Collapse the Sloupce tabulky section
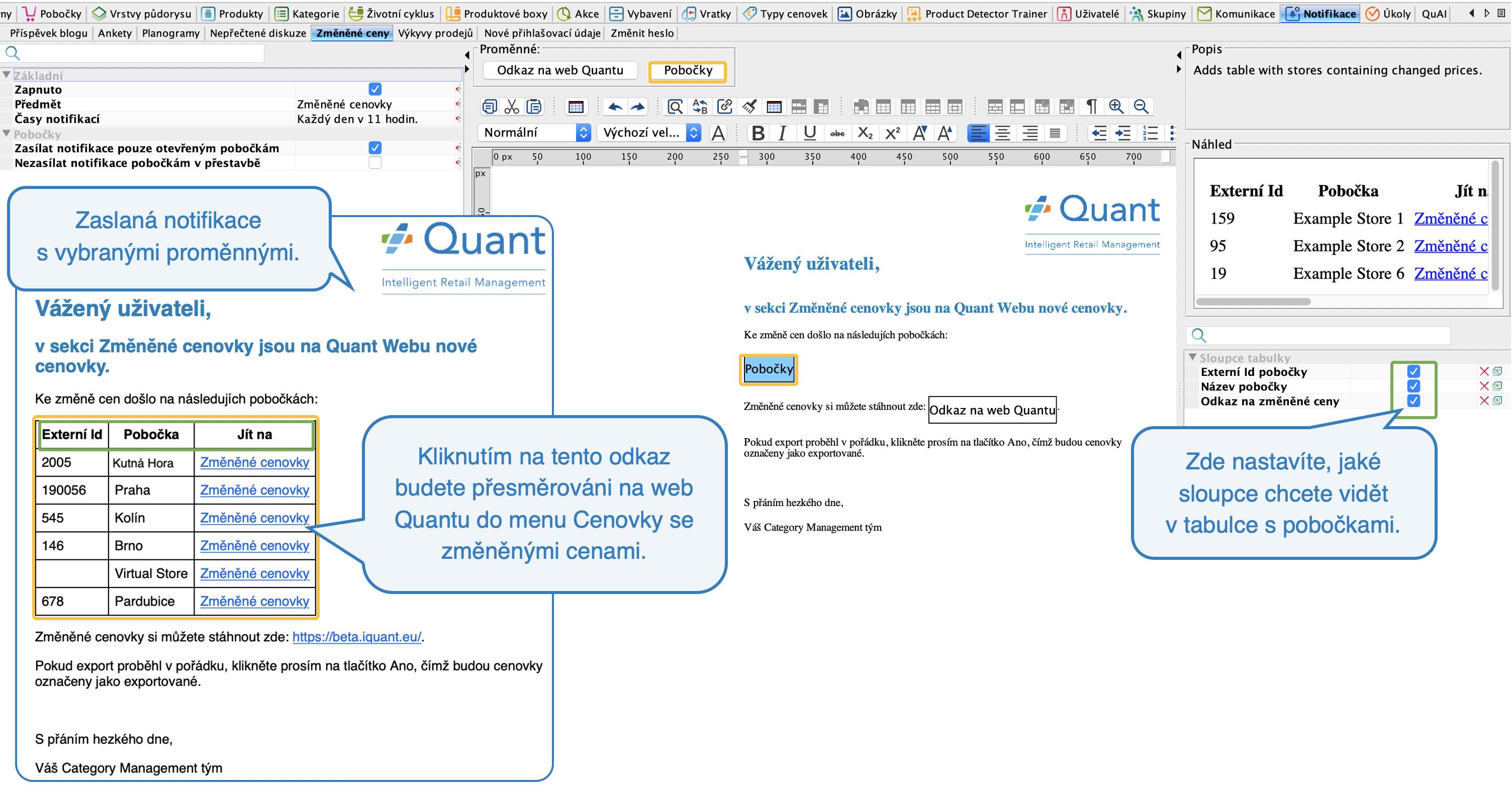 click(x=1192, y=357)
